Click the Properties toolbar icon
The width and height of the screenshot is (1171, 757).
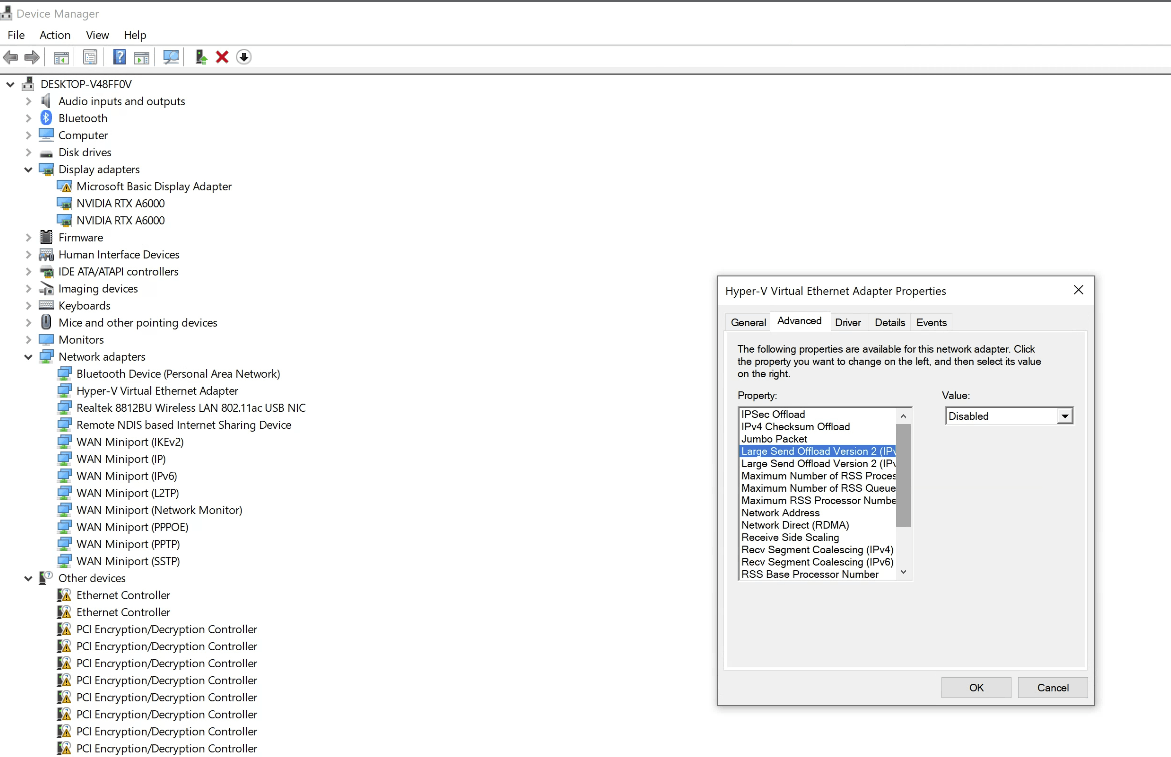pos(90,57)
